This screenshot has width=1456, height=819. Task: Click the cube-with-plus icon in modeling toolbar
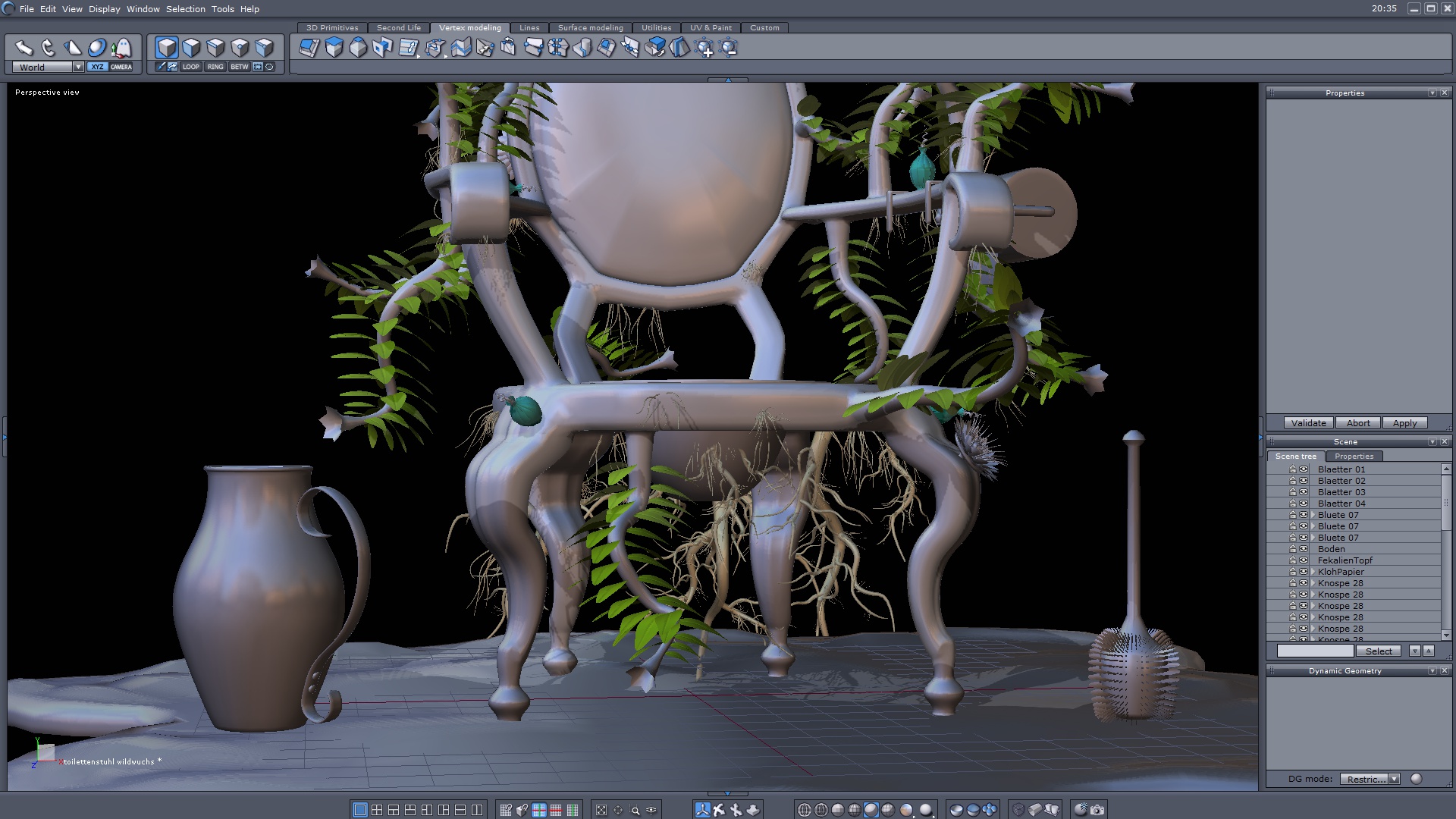coord(704,49)
